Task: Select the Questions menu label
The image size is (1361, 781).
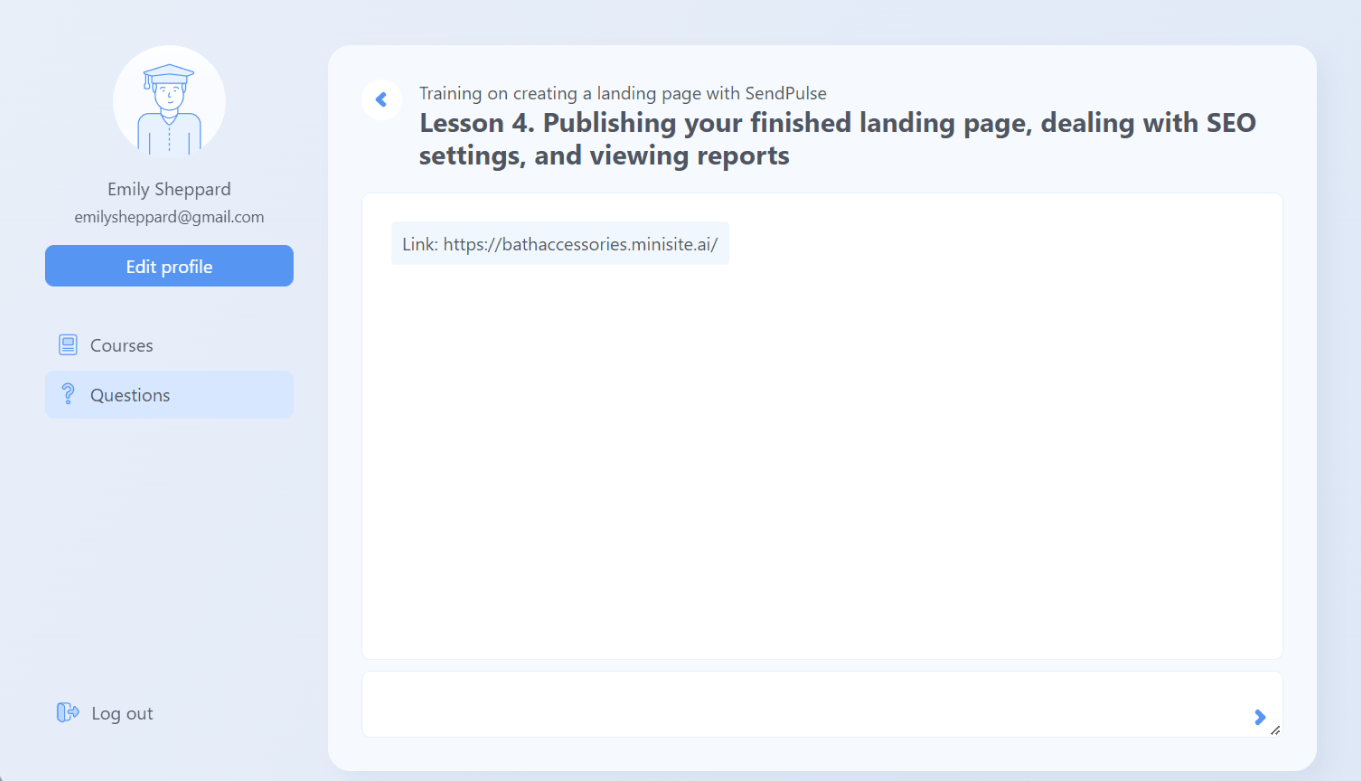Action: coord(130,395)
